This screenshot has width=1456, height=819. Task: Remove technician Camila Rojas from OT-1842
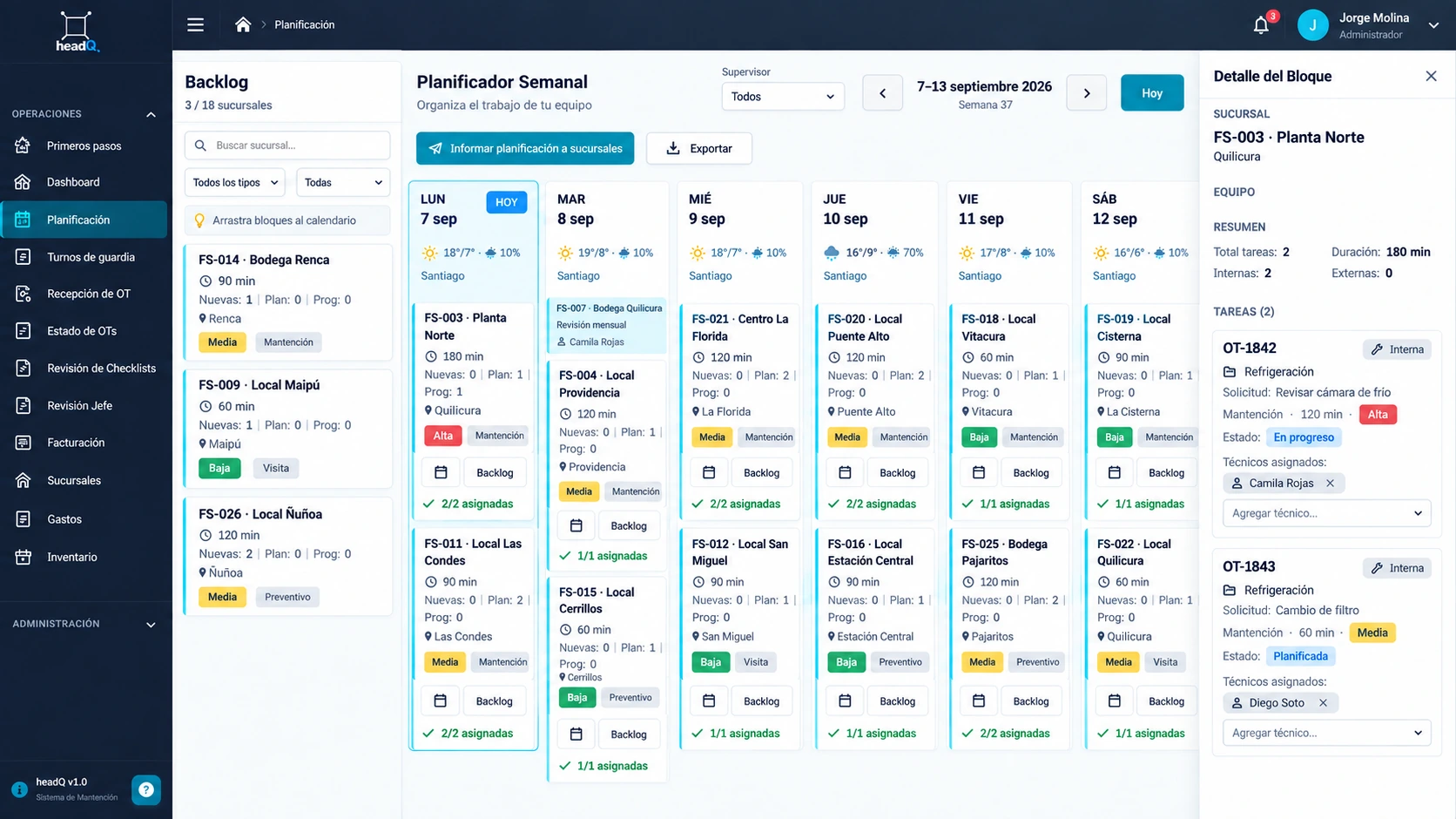(x=1330, y=483)
